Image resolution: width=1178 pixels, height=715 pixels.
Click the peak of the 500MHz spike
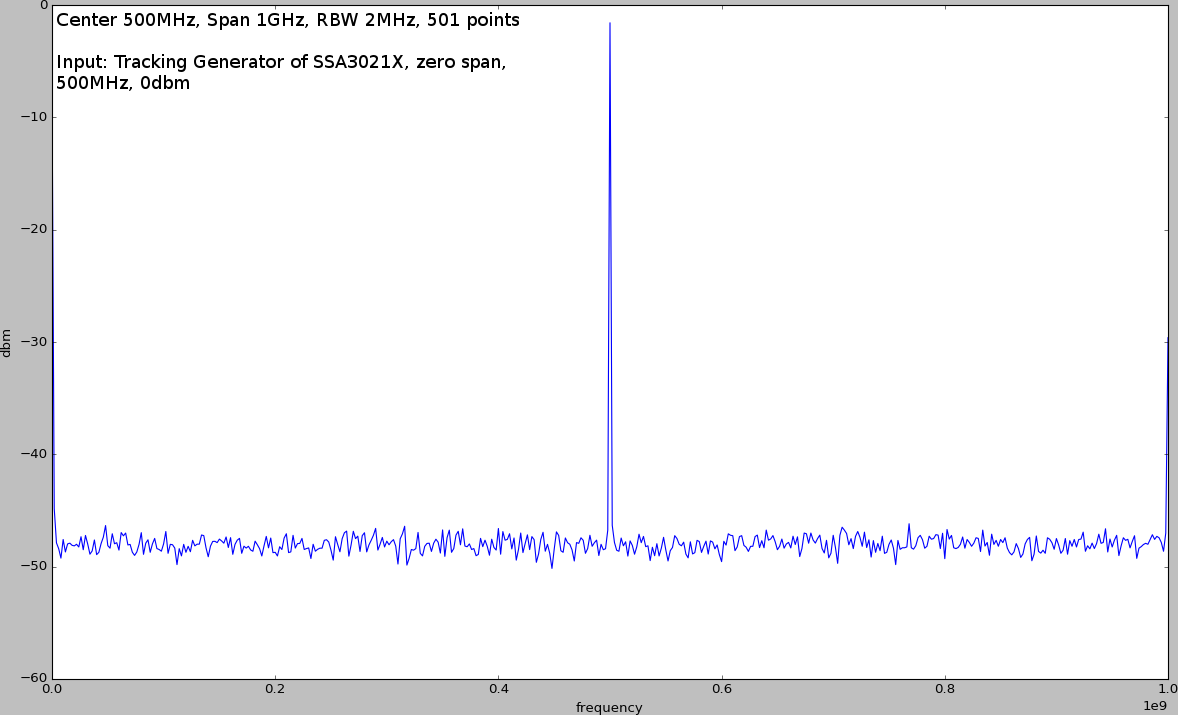click(610, 23)
